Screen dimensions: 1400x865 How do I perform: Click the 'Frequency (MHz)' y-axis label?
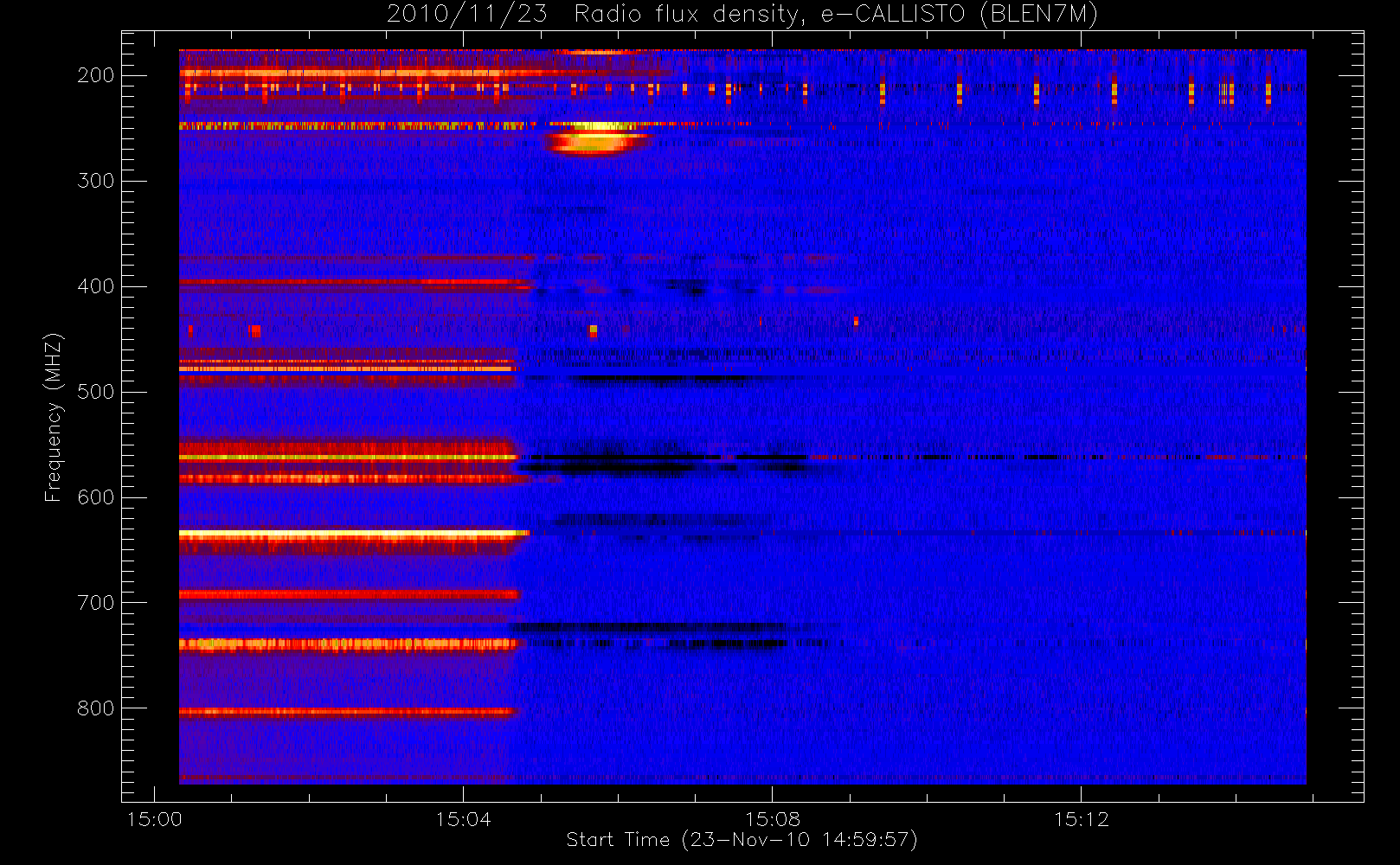tap(54, 417)
